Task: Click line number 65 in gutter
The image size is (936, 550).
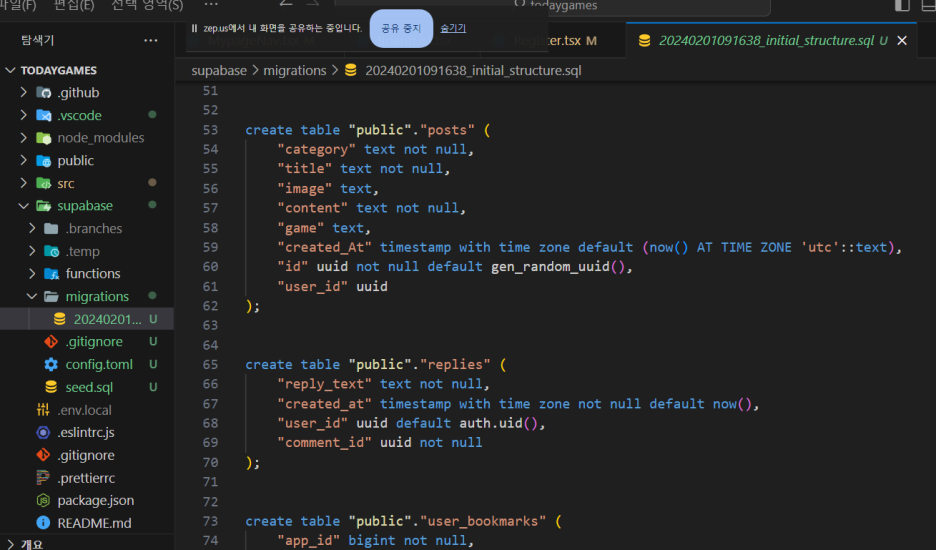Action: (x=210, y=364)
